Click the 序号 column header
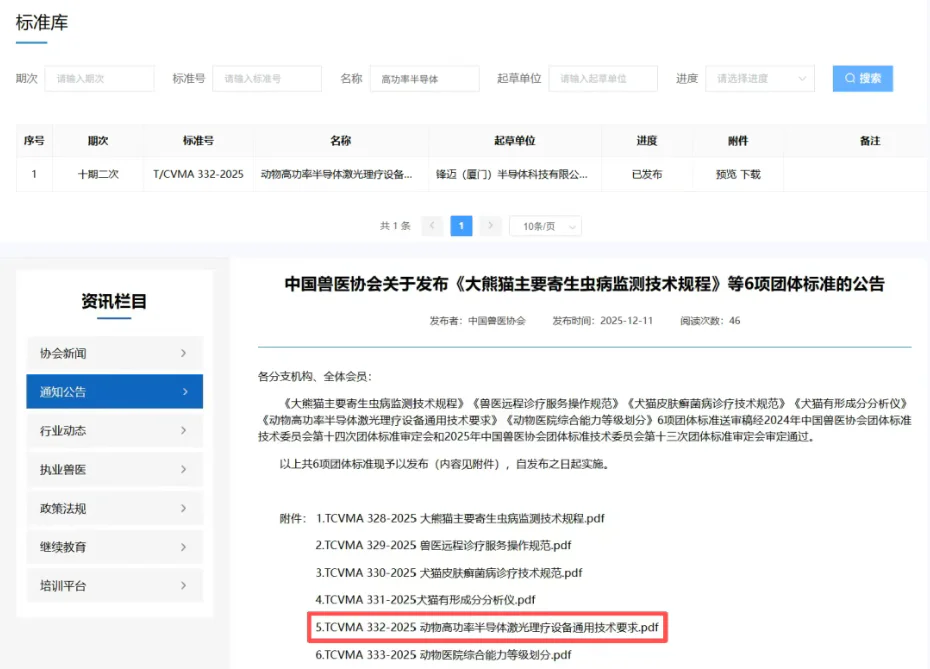Screen dimensions: 930x669 (34, 141)
